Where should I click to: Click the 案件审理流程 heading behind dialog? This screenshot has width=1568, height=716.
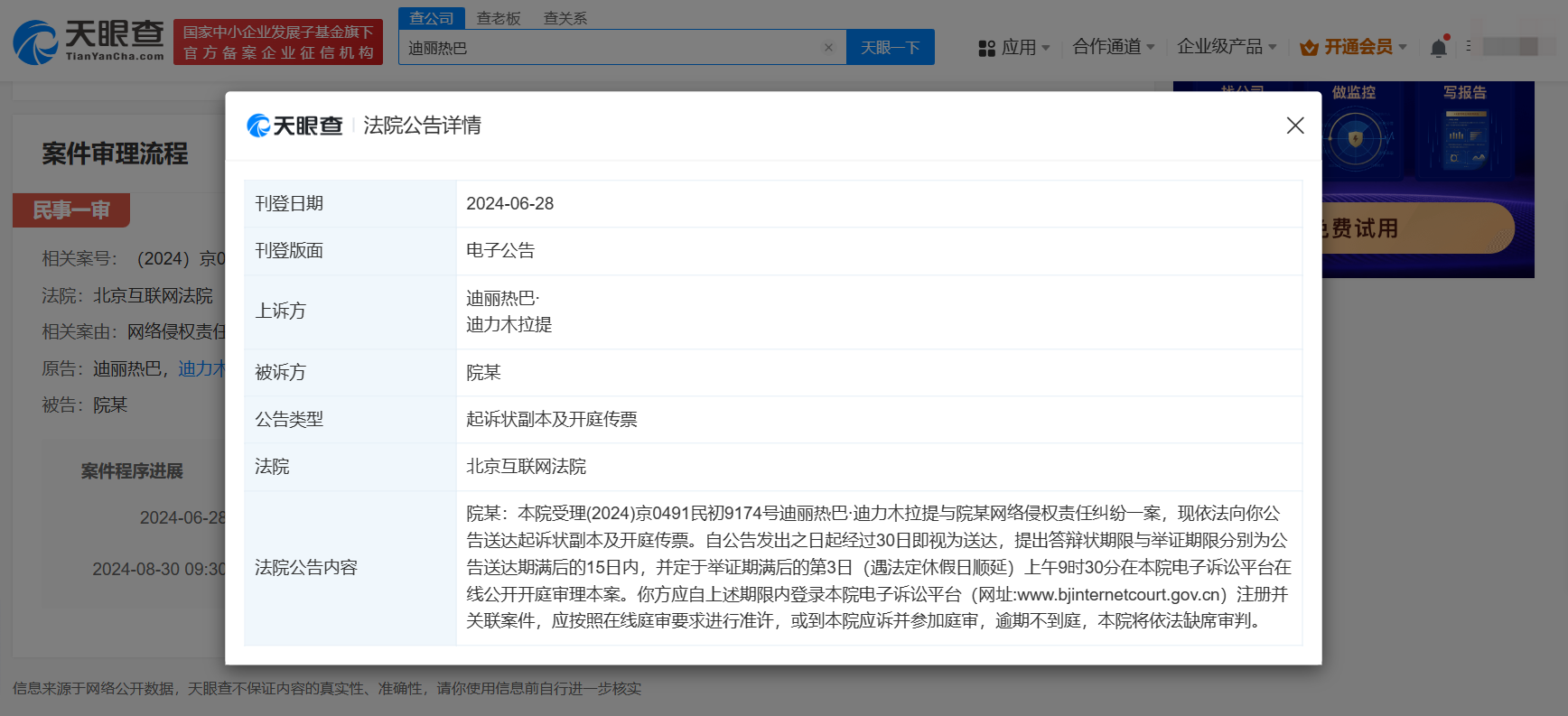pyautogui.click(x=115, y=153)
